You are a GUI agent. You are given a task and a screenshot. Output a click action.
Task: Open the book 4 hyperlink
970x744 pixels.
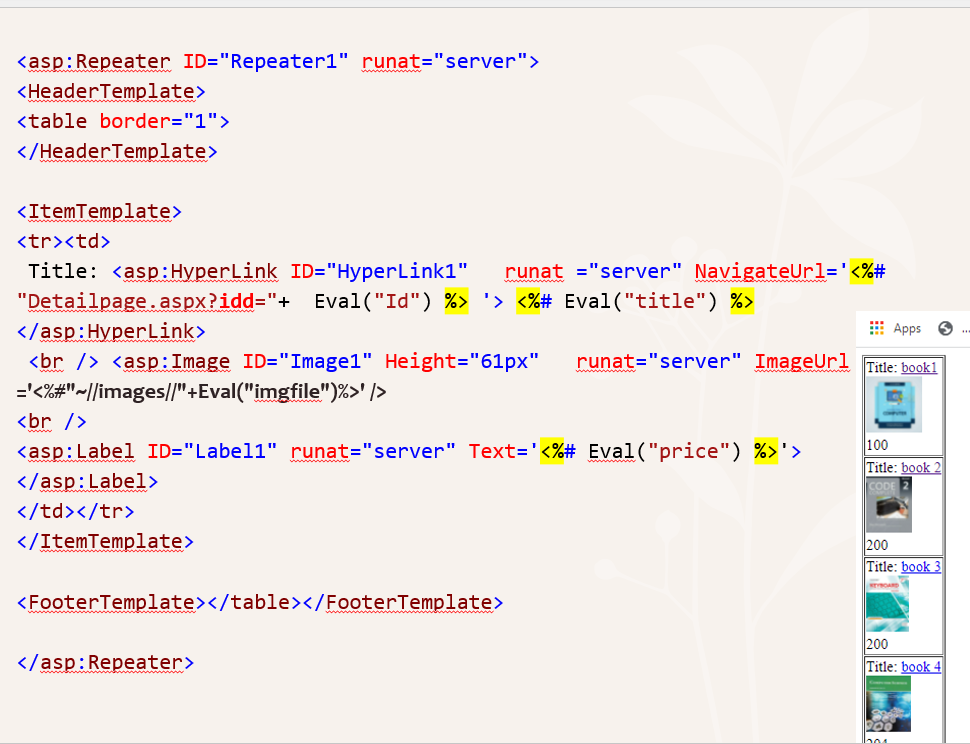point(921,666)
